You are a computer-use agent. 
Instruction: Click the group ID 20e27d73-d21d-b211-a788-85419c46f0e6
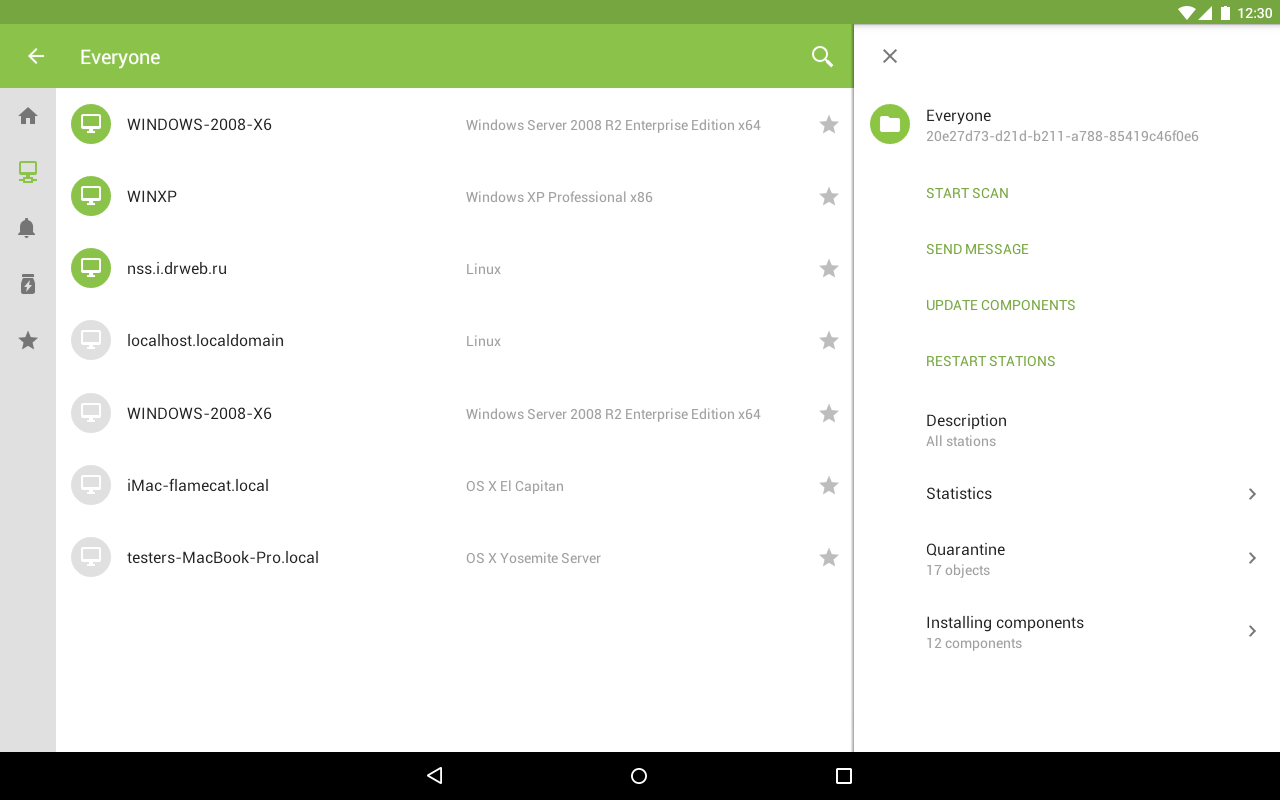pyautogui.click(x=1062, y=136)
